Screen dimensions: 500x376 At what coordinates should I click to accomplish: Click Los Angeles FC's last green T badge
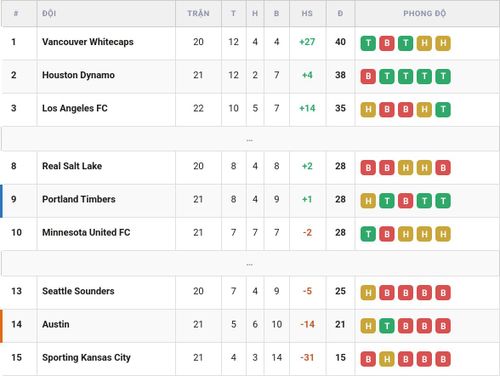[x=443, y=109]
